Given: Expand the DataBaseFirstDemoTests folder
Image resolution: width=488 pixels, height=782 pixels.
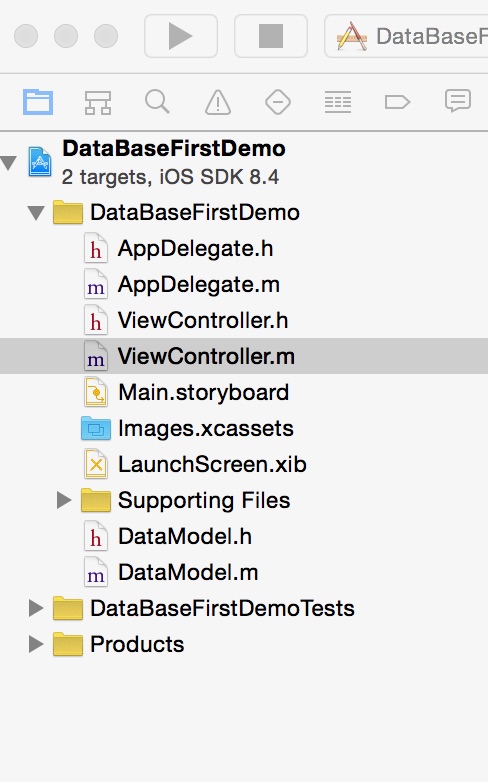Looking at the screenshot, I should (36, 608).
